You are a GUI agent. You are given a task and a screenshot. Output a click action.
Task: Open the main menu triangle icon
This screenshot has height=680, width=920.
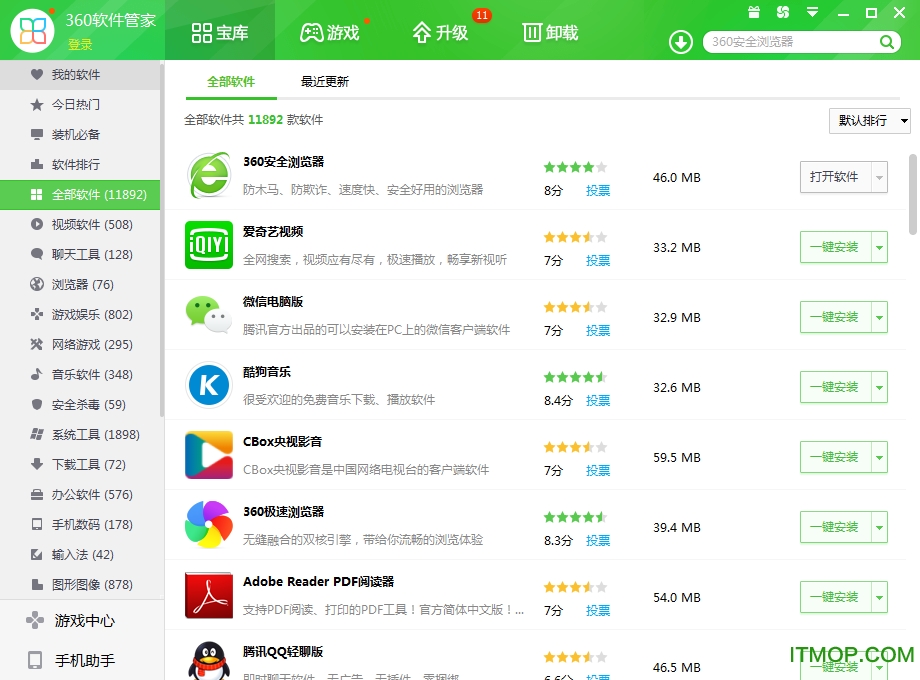[x=813, y=12]
